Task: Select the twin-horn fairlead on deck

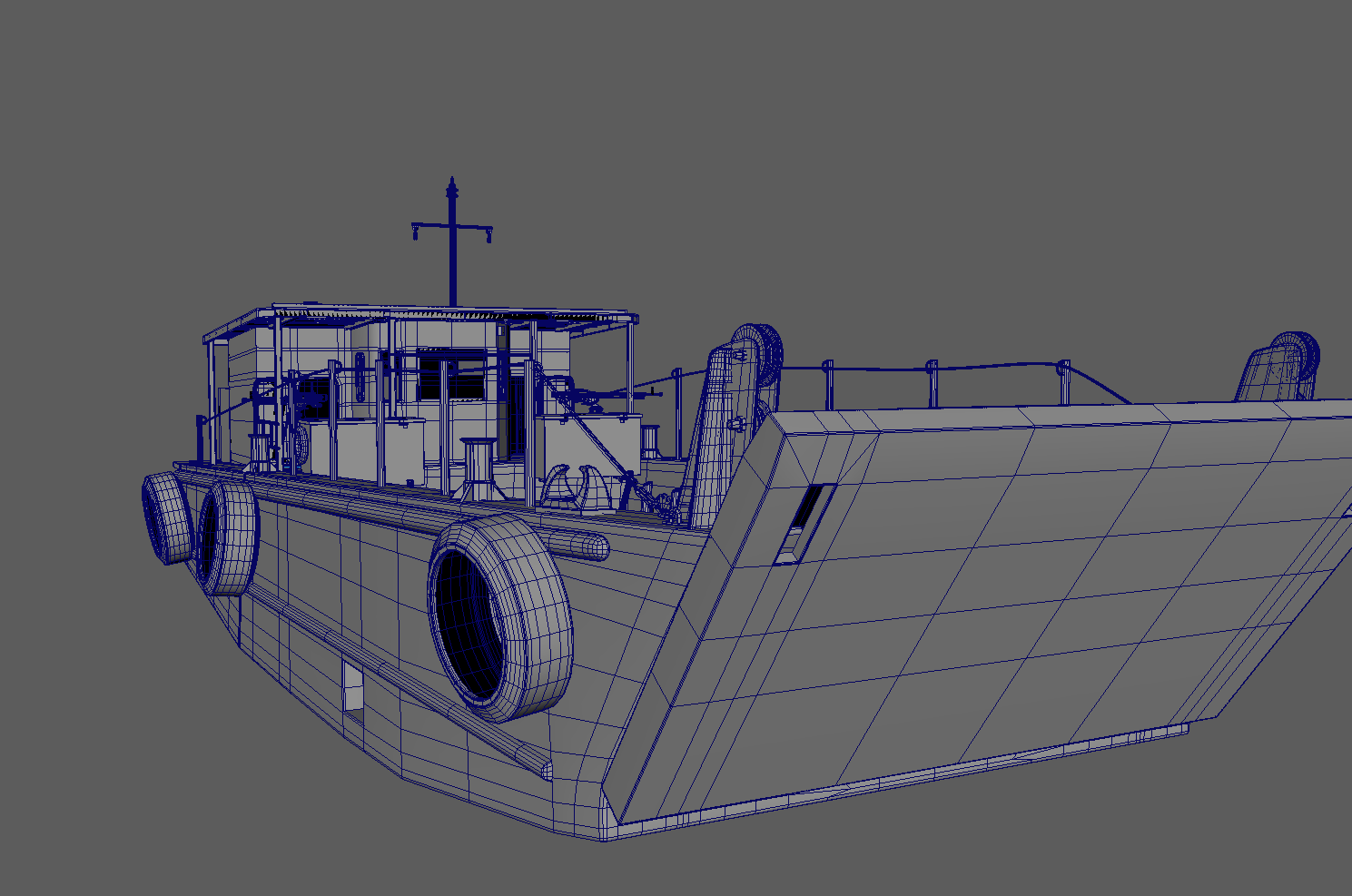Action: click(x=574, y=490)
